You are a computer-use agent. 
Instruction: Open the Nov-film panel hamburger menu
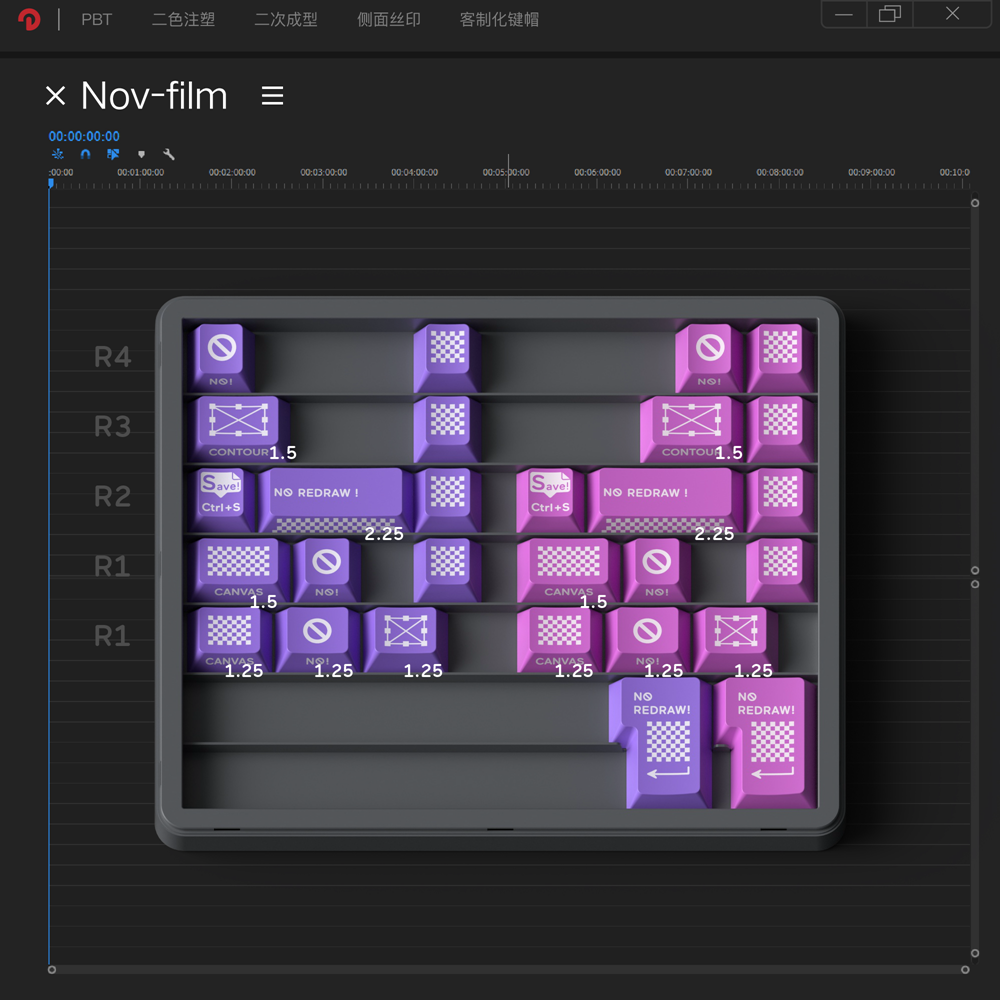pos(272,96)
